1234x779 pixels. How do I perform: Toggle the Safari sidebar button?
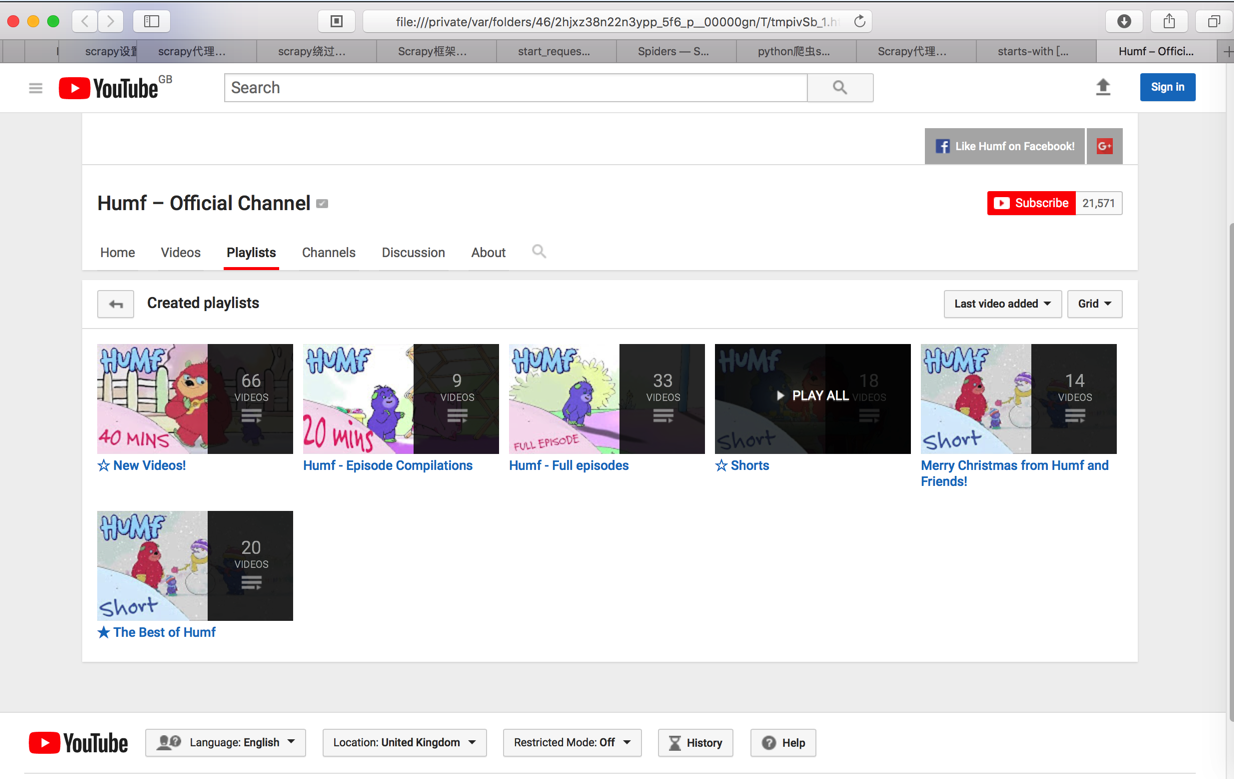pos(152,21)
